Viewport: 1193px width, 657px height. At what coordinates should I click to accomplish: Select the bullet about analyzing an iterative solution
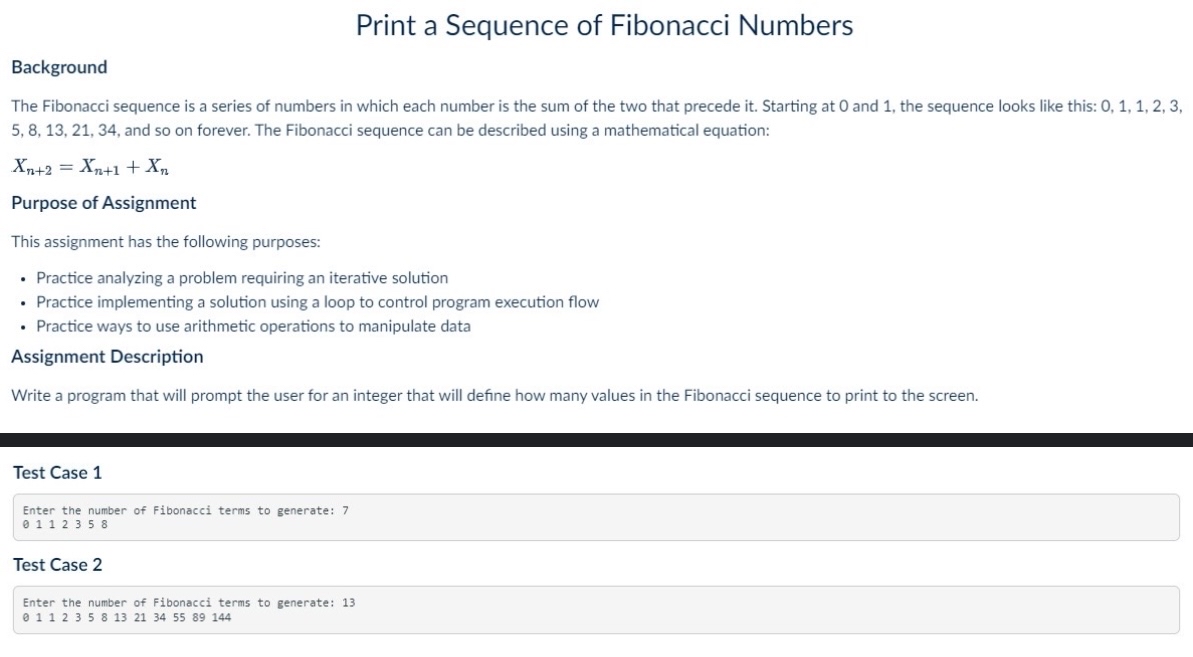click(x=242, y=278)
